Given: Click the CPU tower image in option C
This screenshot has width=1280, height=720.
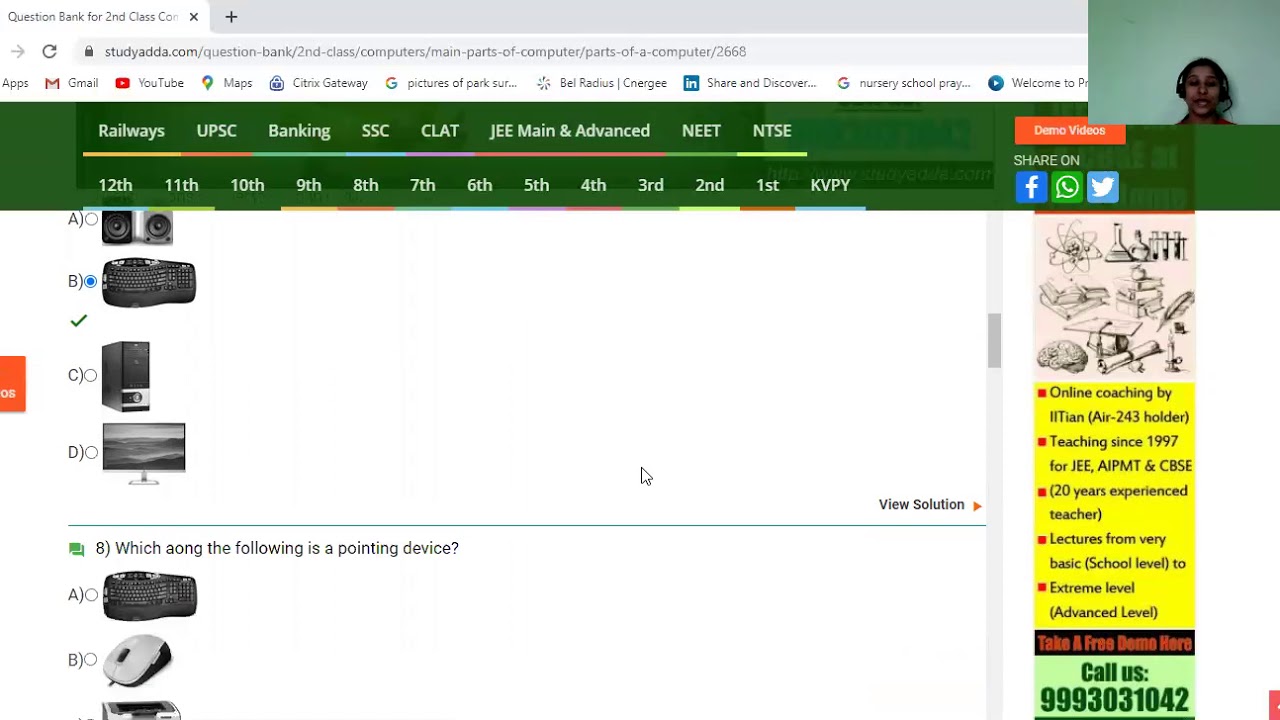Looking at the screenshot, I should [126, 376].
